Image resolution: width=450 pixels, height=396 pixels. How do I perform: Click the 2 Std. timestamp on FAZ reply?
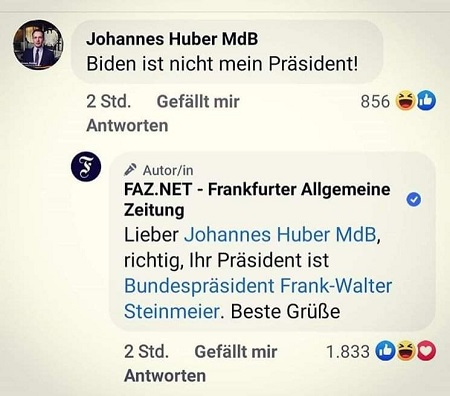146,352
